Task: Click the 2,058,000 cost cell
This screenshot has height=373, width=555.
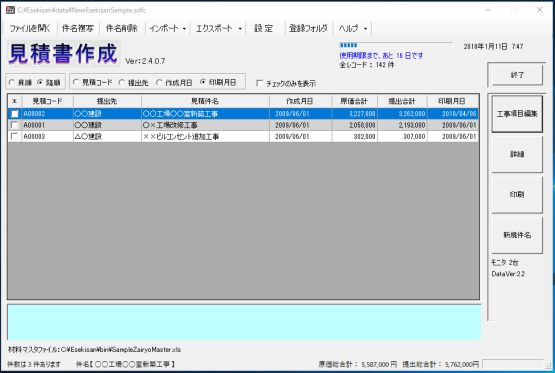Action: pos(354,125)
